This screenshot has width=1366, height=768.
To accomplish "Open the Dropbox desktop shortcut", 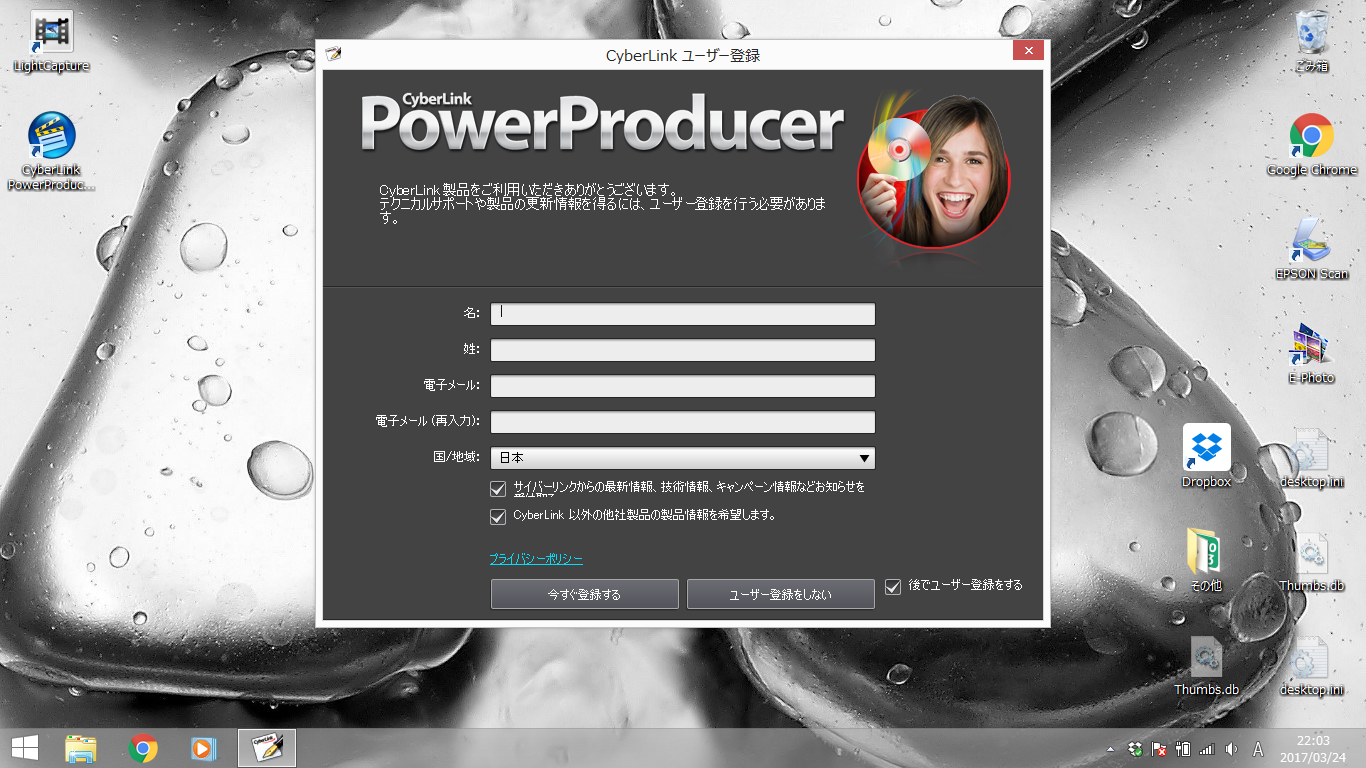I will 1207,457.
